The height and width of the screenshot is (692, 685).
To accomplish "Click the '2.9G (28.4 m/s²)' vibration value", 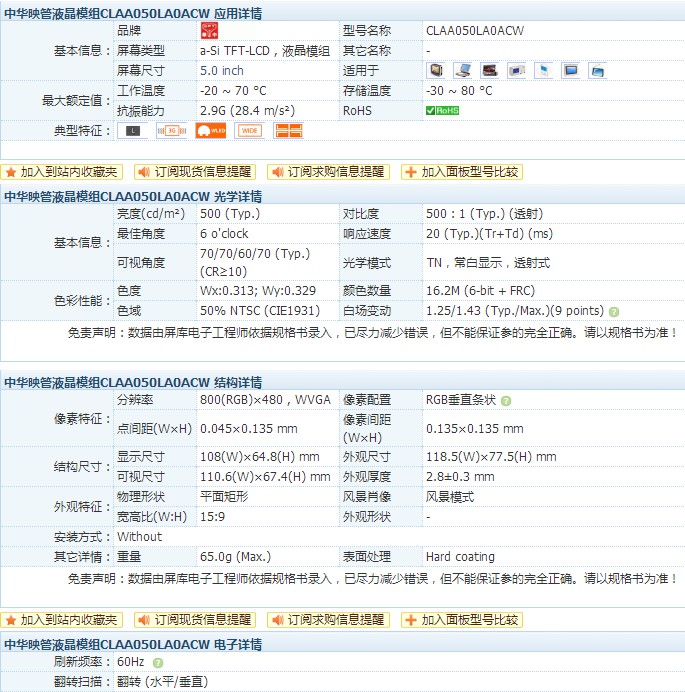I will click(247, 111).
